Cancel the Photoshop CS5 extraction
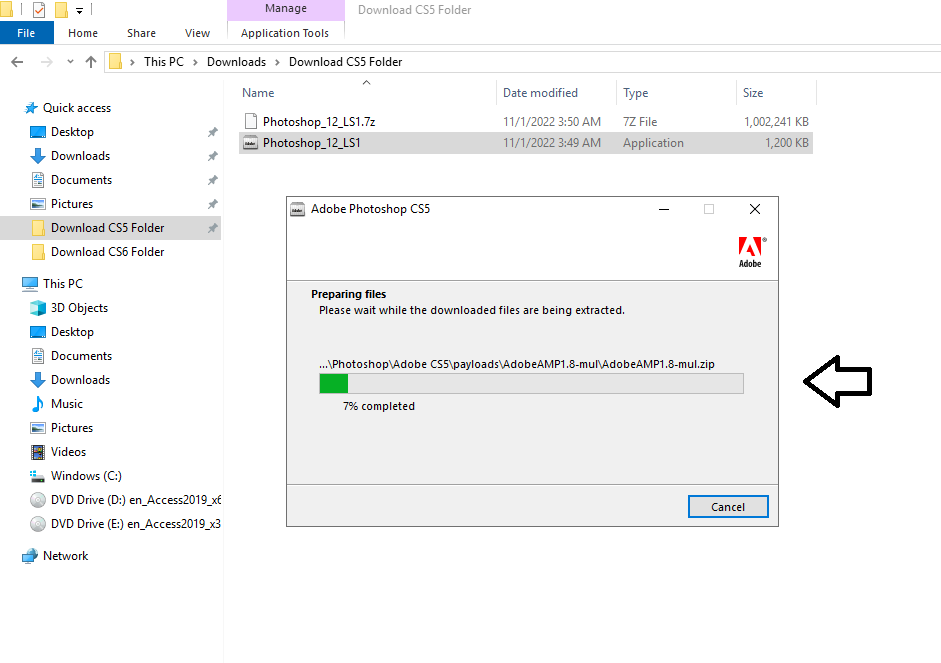The height and width of the screenshot is (663, 941). pos(728,507)
